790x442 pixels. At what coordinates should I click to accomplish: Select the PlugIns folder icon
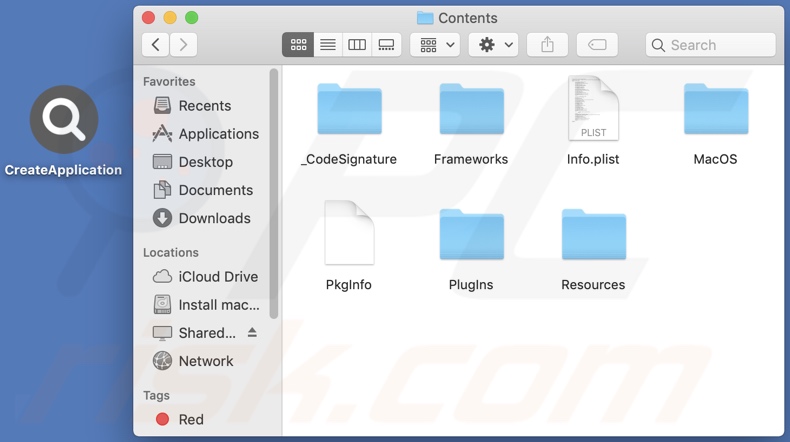click(472, 234)
